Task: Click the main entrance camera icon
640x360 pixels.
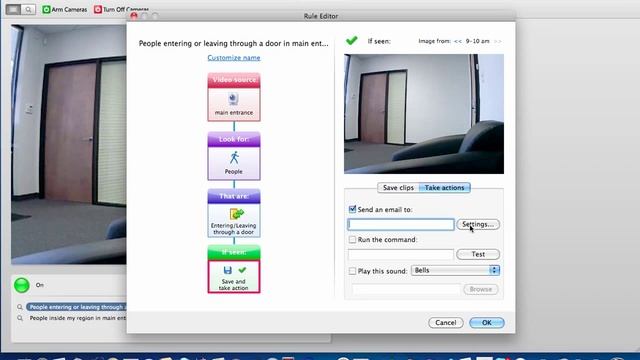Action: pos(233,99)
